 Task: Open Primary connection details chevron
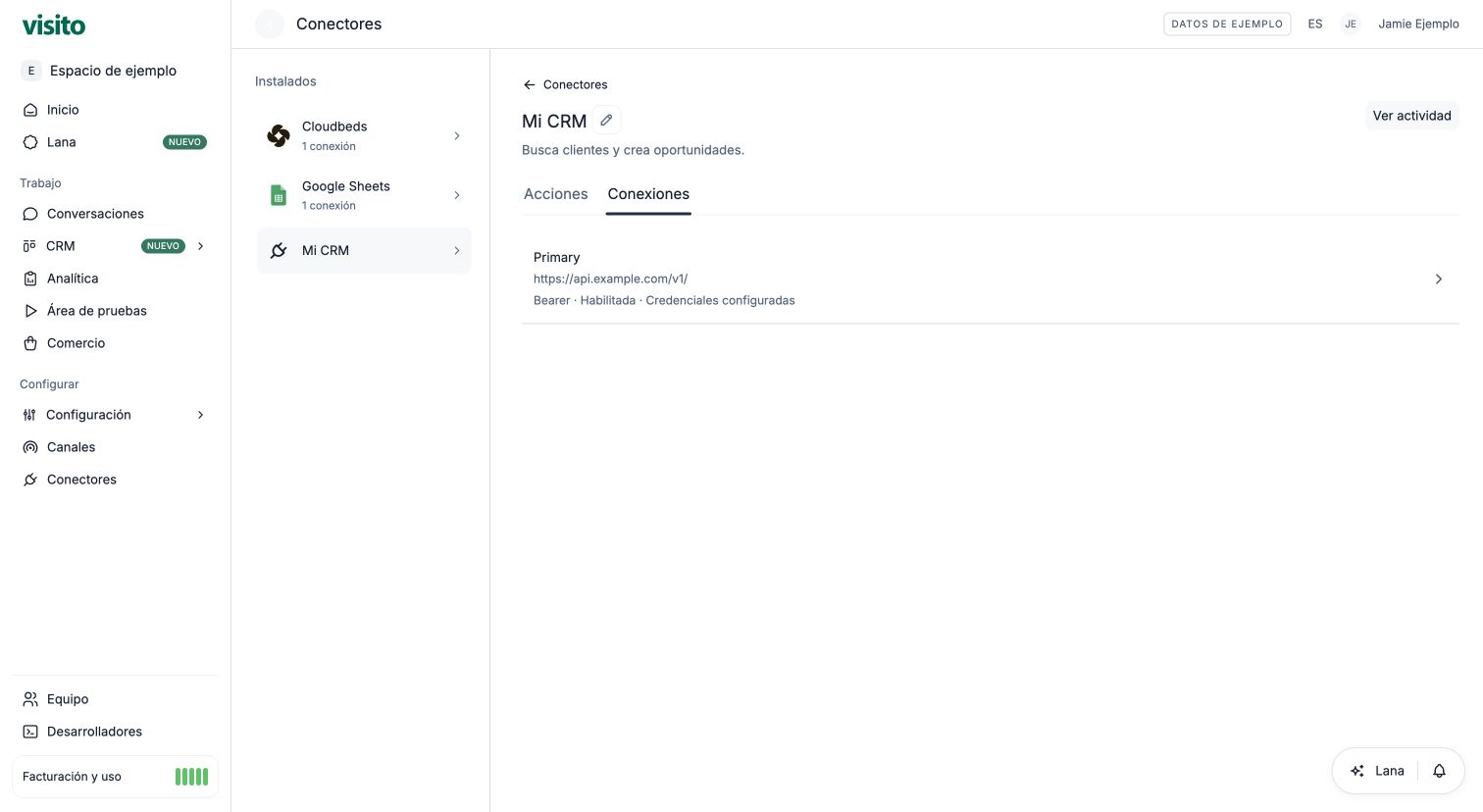(1439, 279)
